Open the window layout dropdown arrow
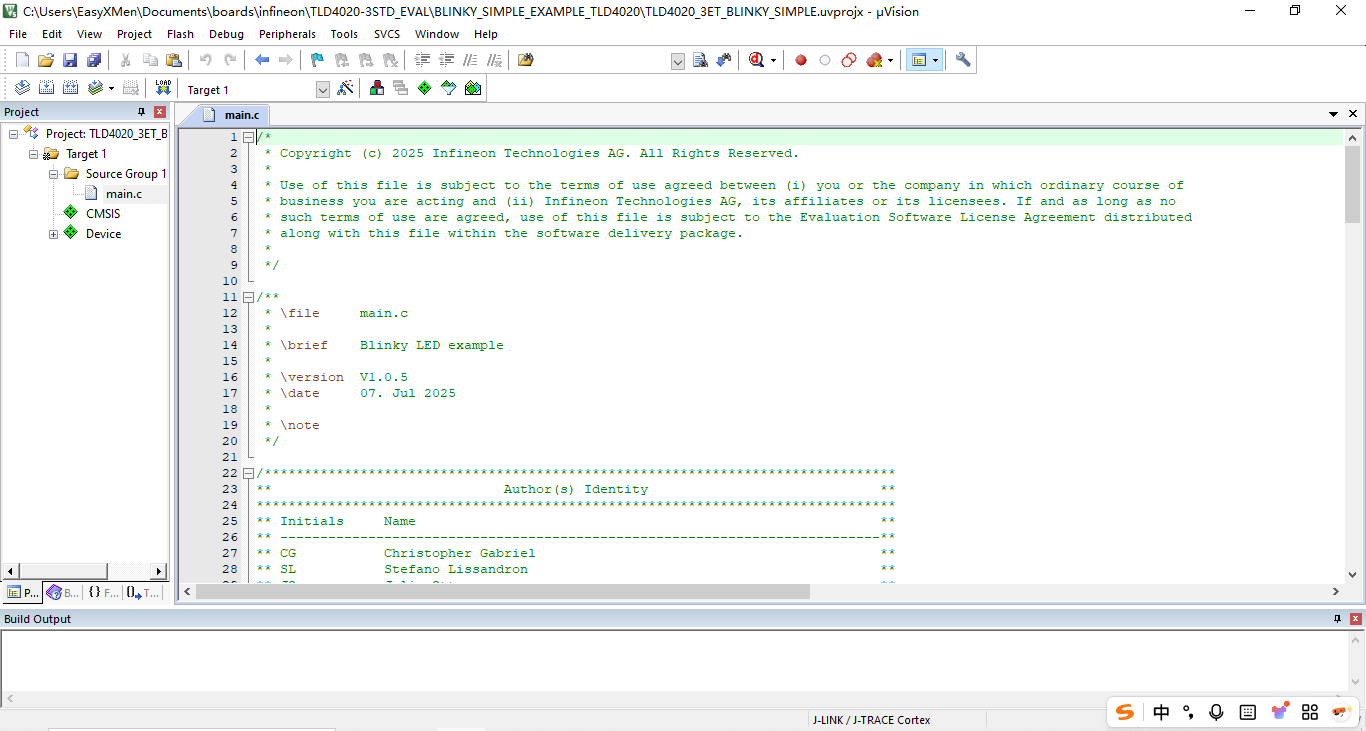1366x731 pixels. 935,61
